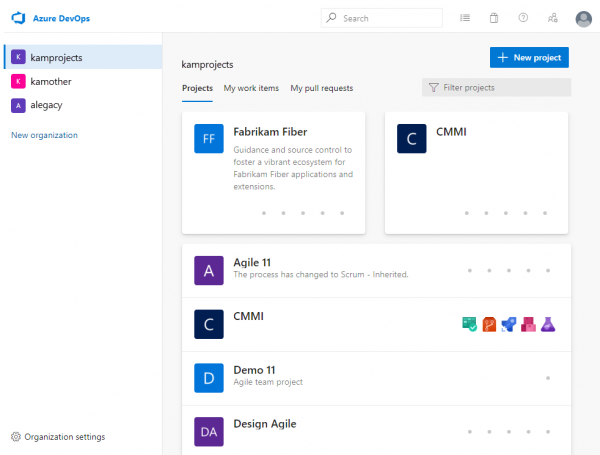Click the gear icon for Organization settings
This screenshot has width=600, height=455.
coord(16,437)
